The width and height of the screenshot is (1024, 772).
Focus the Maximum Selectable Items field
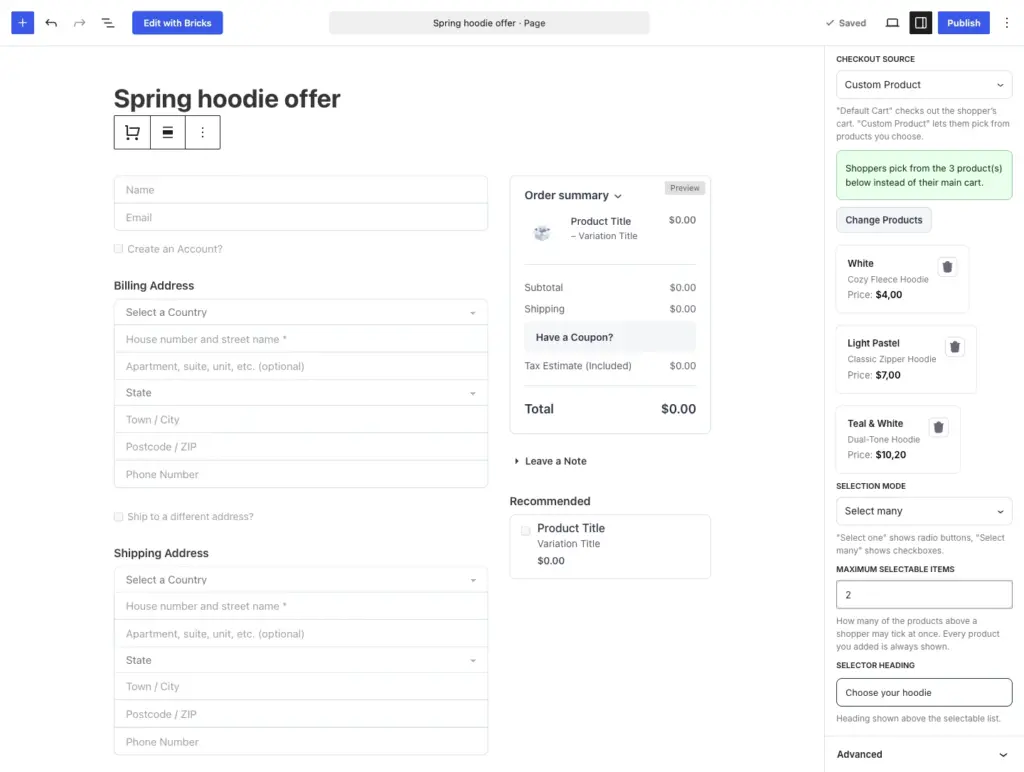tap(923, 595)
